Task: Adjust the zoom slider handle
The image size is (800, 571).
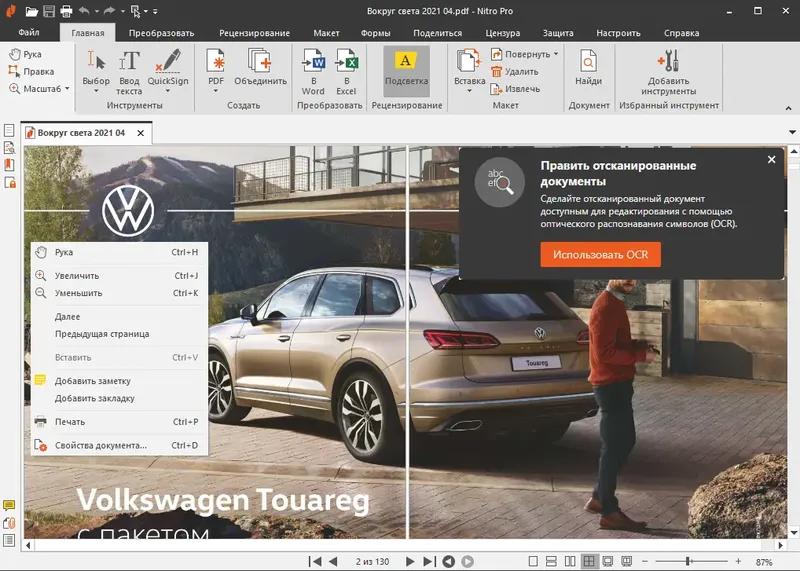Action: point(688,561)
